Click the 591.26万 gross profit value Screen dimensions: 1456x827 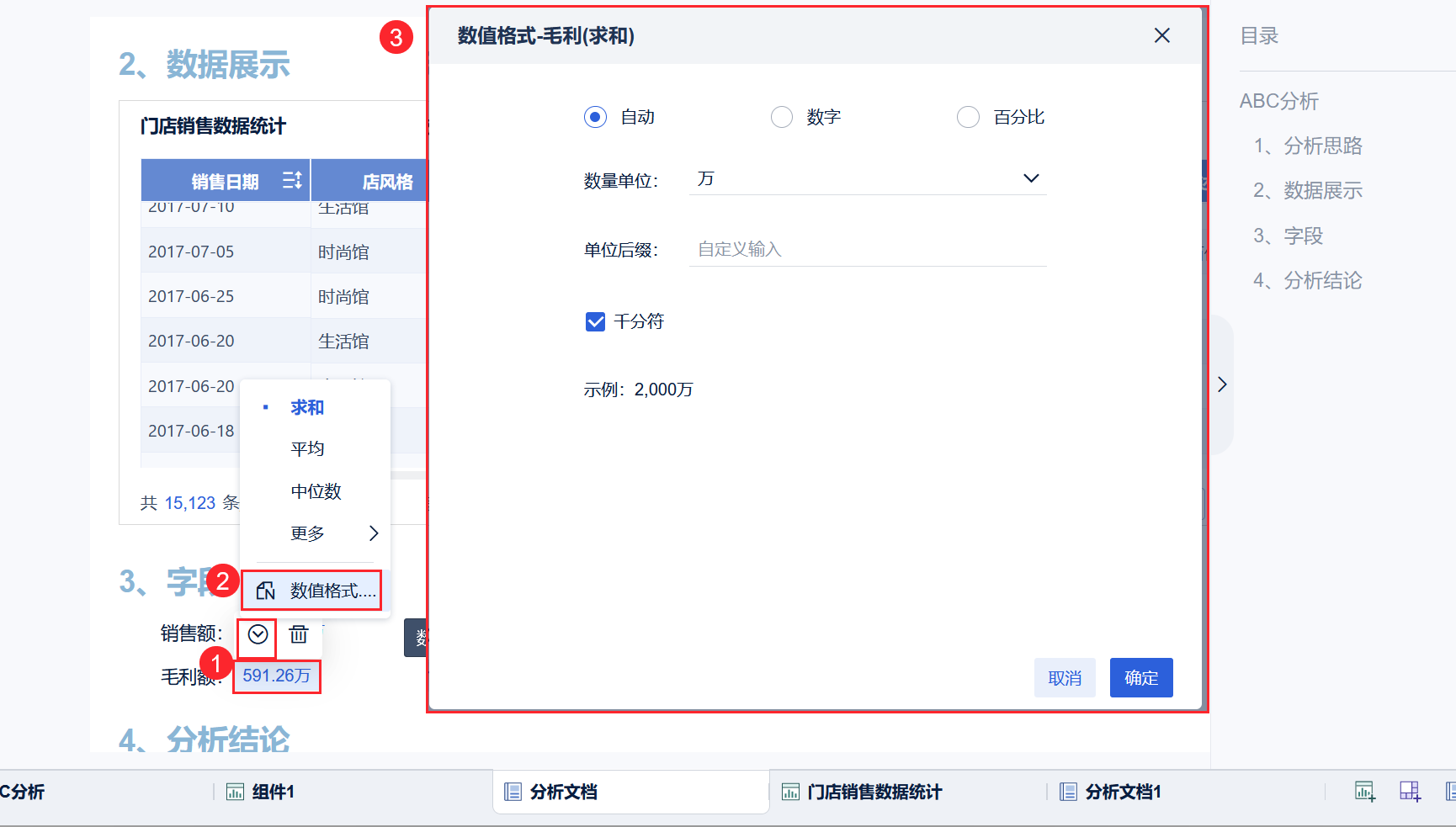click(x=277, y=676)
